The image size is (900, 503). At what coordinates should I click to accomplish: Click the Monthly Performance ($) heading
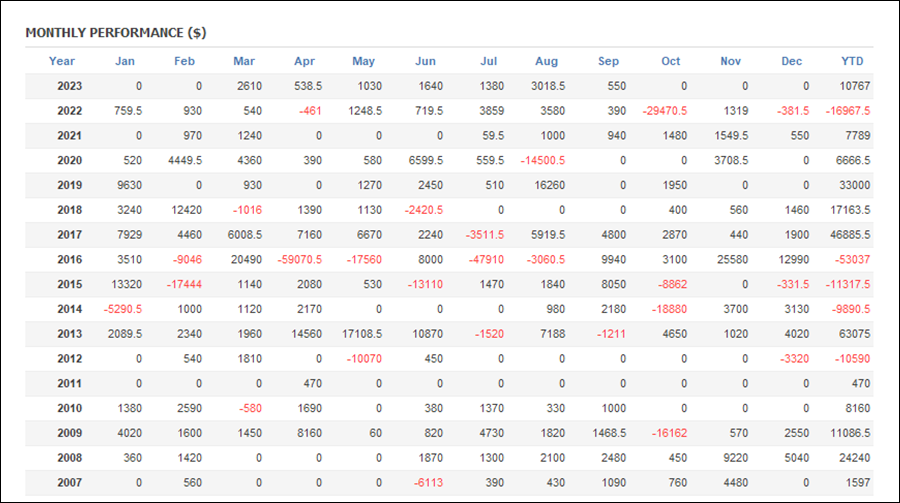click(x=116, y=33)
